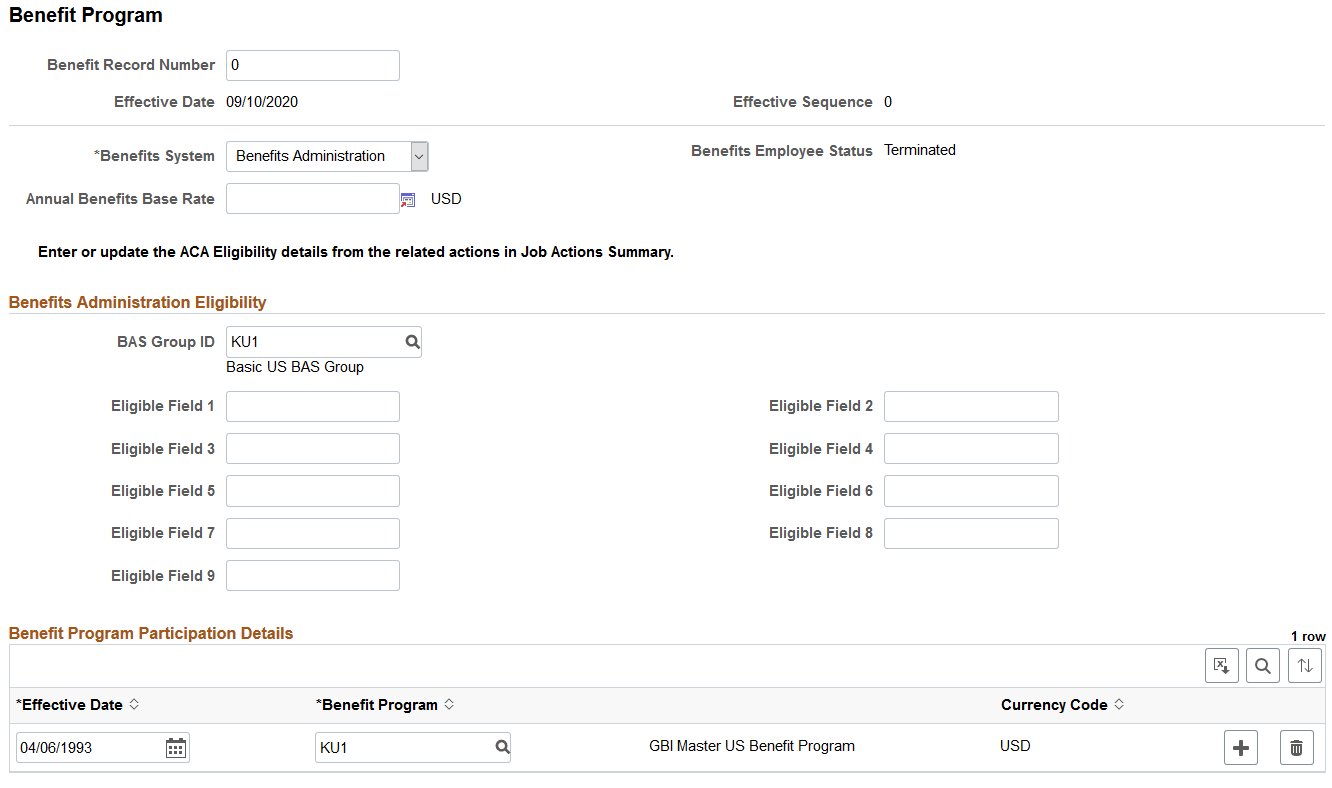The image size is (1332, 788).
Task: Click the Eligible Field 1 input
Action: 313,406
